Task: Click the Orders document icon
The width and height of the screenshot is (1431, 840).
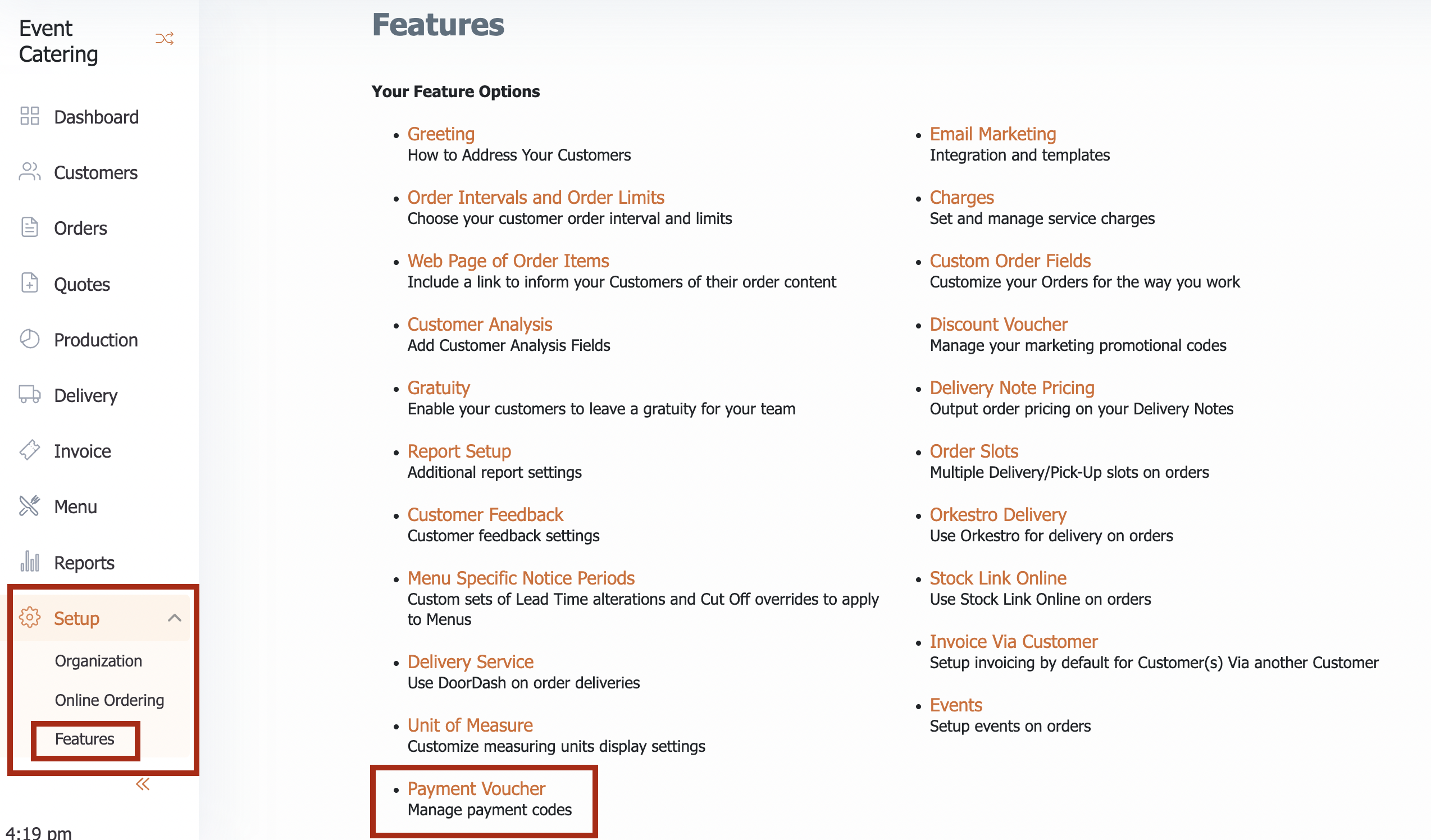Action: click(x=30, y=227)
